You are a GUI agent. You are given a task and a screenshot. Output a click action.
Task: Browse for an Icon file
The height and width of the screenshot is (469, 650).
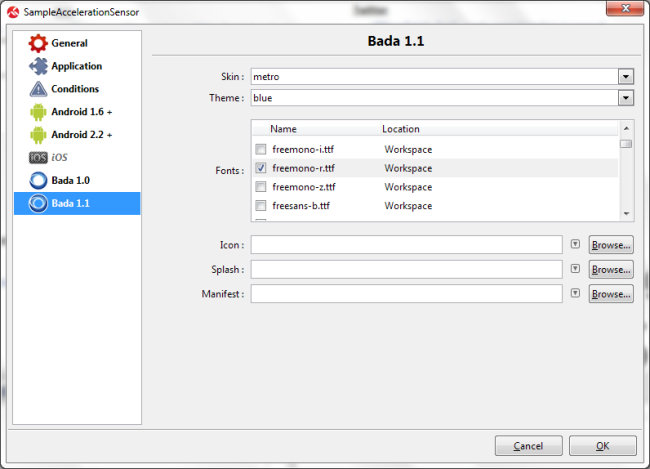point(611,245)
